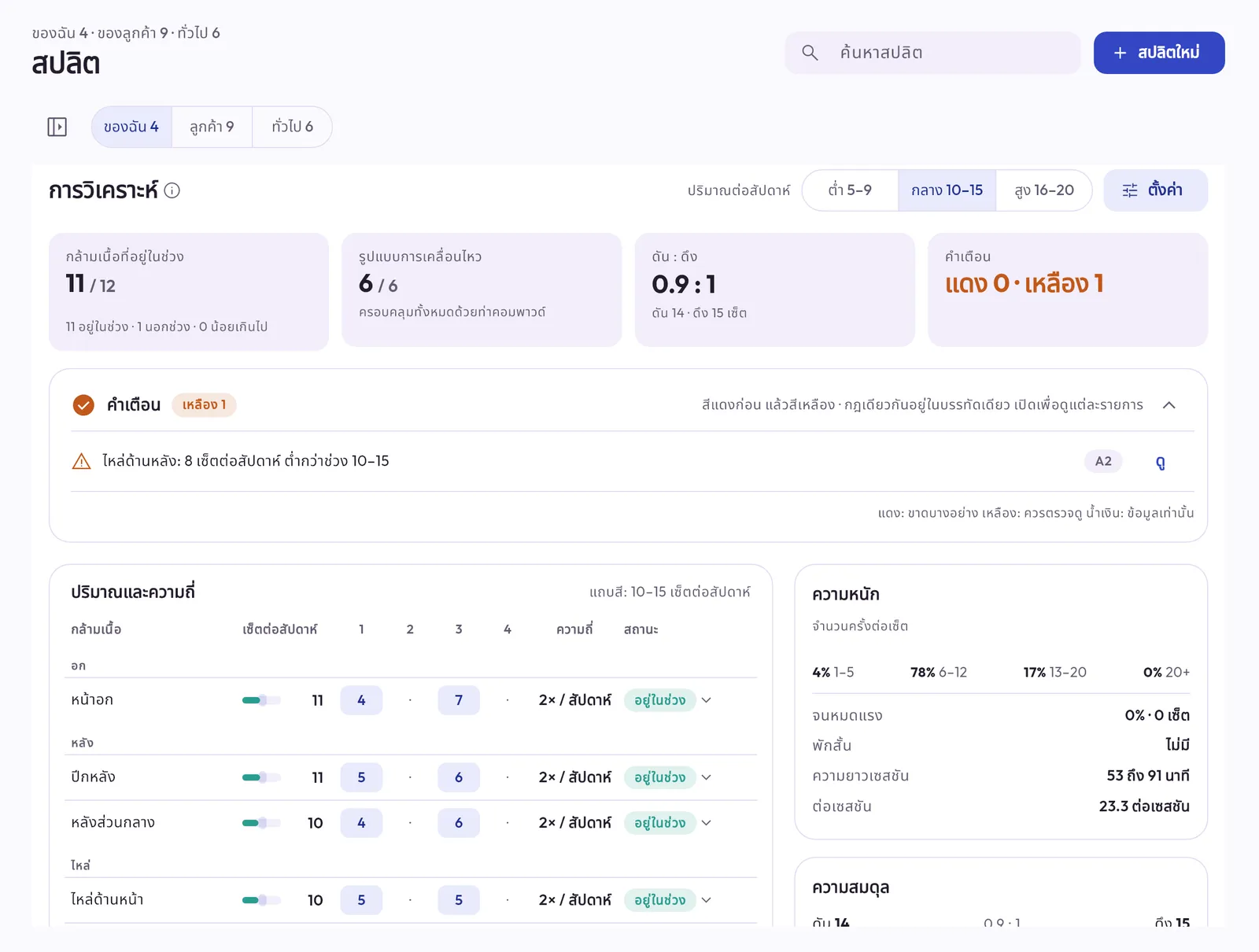The width and height of the screenshot is (1259, 952).
Task: Click the warning triangle for ไหล่ด้านหลัง
Action: (x=81, y=461)
